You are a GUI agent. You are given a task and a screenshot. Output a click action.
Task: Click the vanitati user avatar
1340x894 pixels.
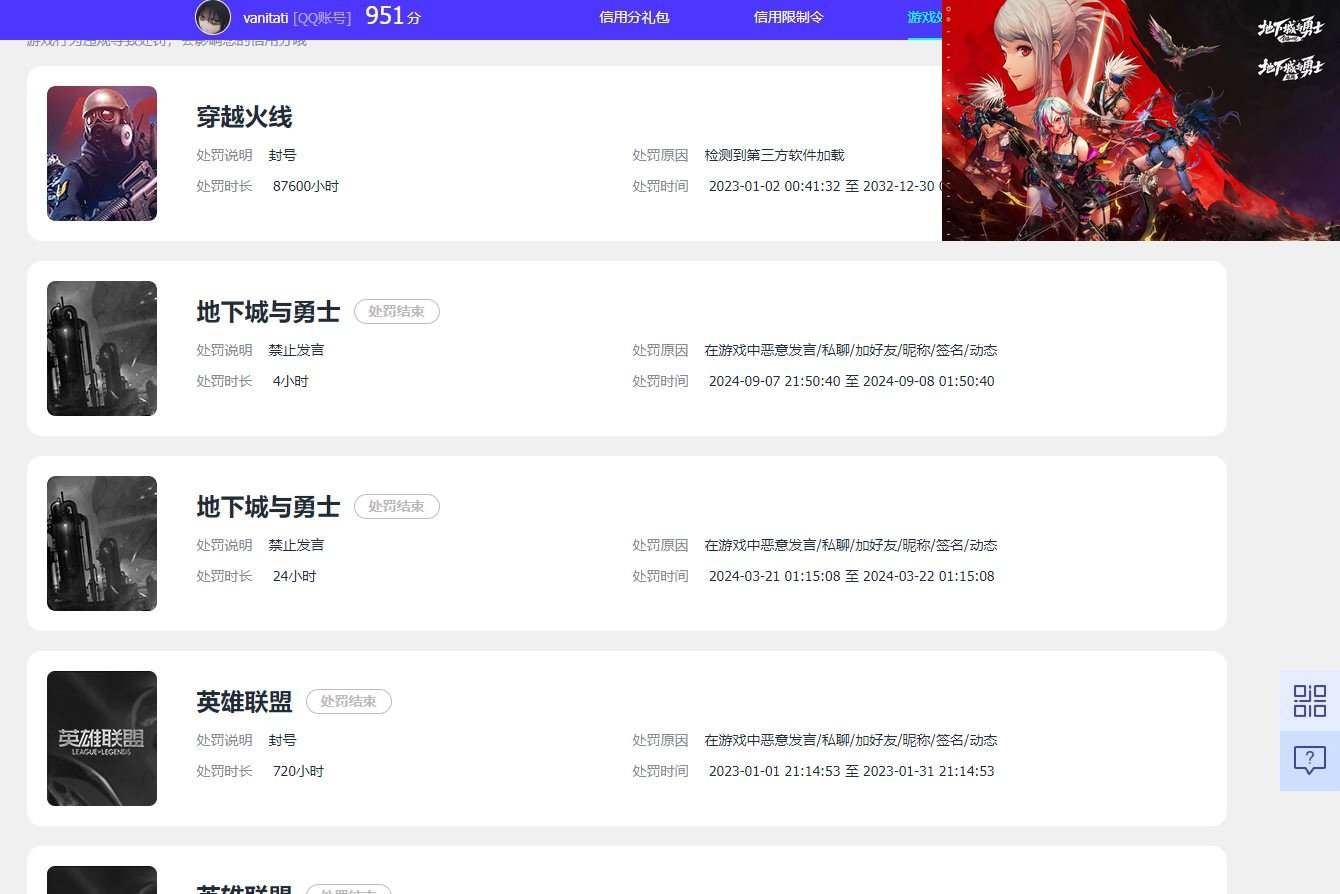(x=213, y=17)
